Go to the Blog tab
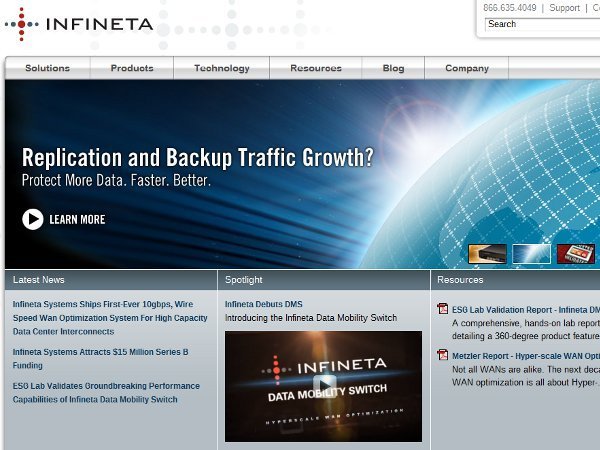 click(x=393, y=68)
